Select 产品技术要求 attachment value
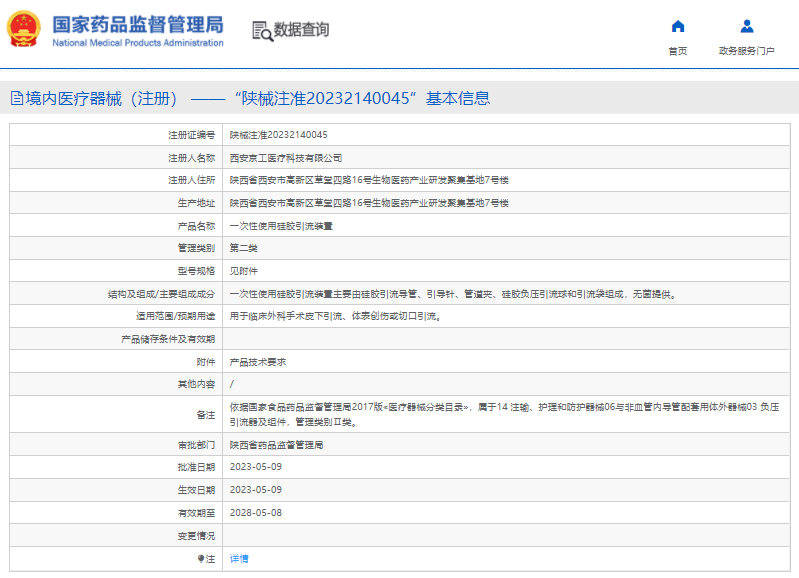Screen dimensions: 799x578 (x=258, y=362)
